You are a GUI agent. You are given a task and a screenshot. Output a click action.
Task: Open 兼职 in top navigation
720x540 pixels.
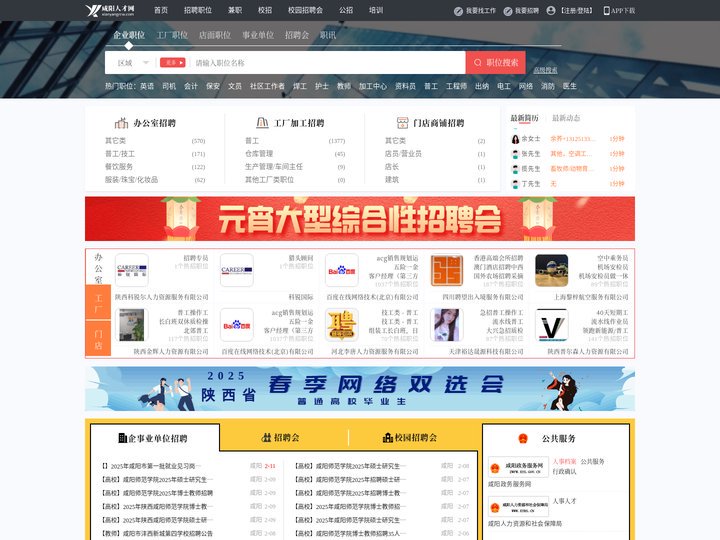click(x=235, y=10)
